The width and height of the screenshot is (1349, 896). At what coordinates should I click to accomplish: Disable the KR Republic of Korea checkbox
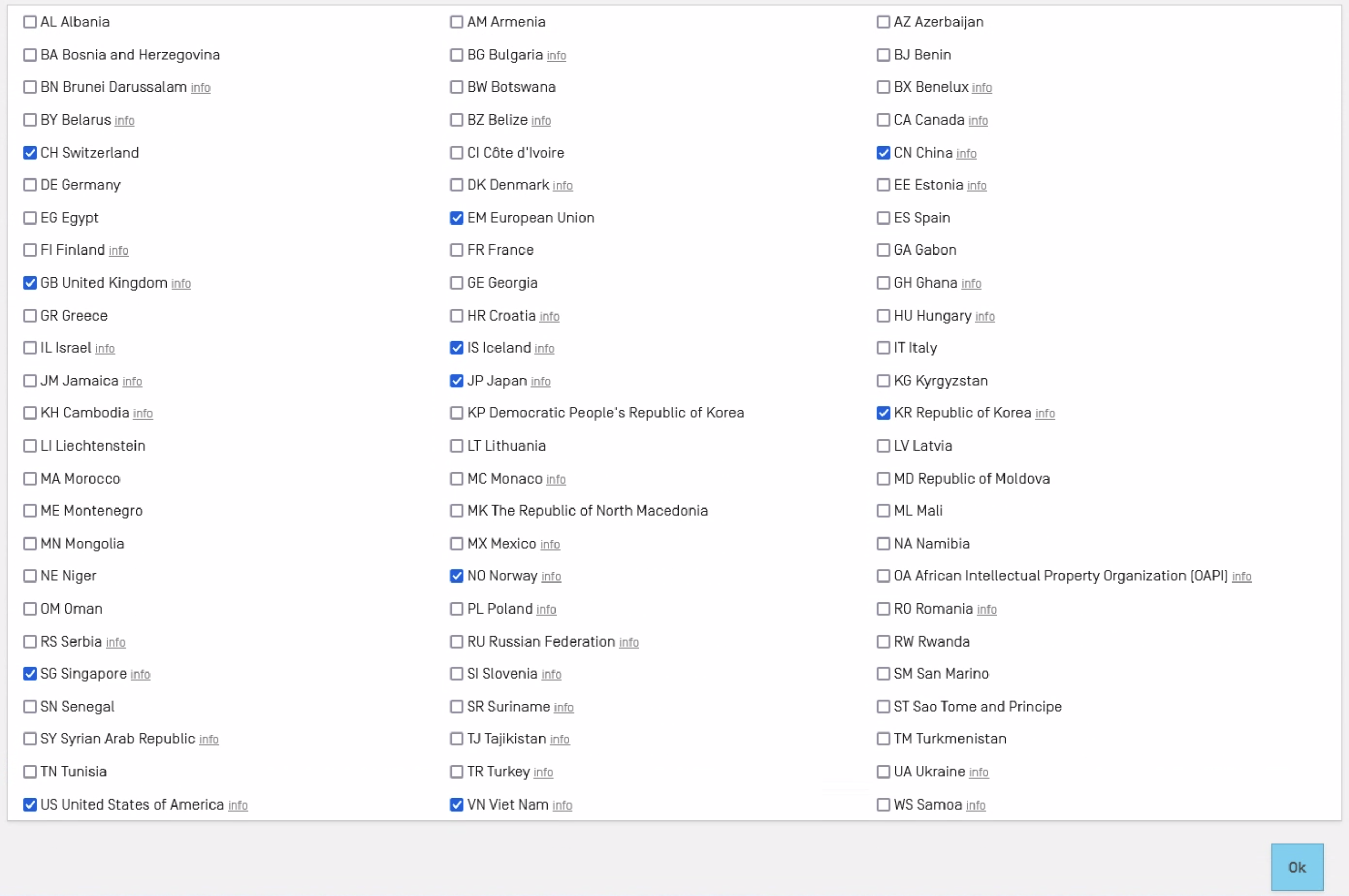(883, 413)
